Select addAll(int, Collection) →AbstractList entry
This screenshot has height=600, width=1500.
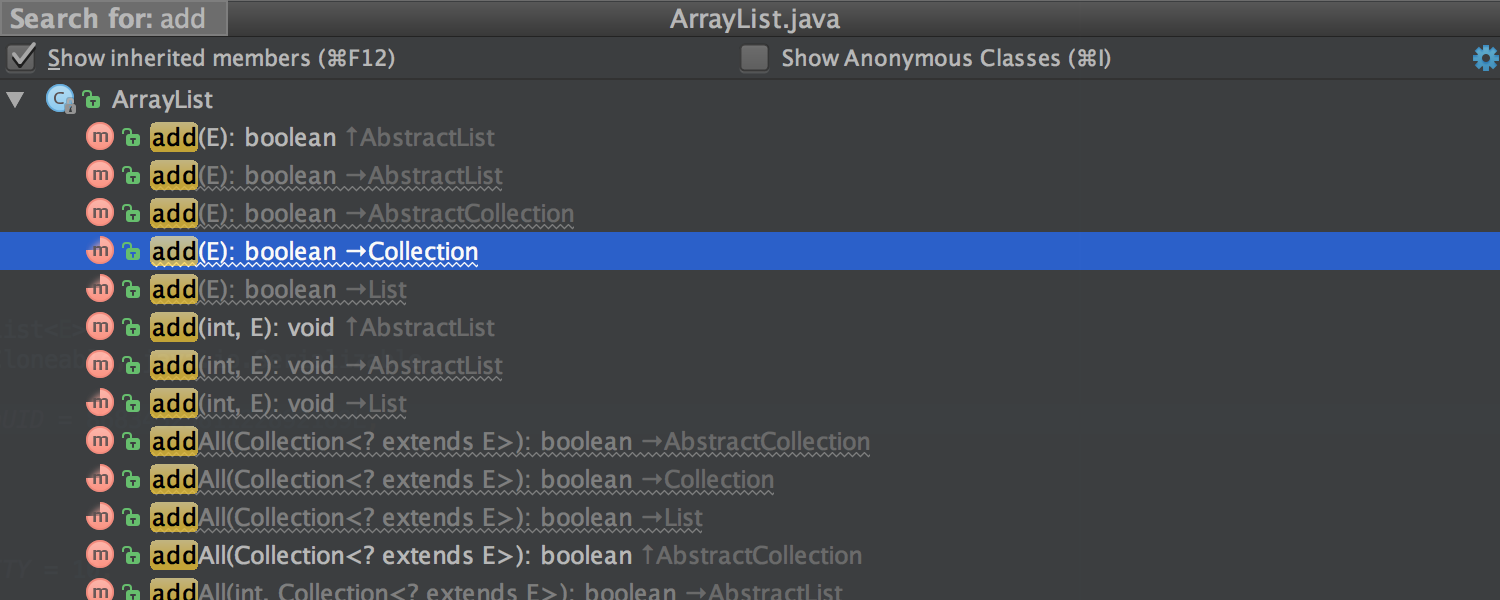coord(750,590)
